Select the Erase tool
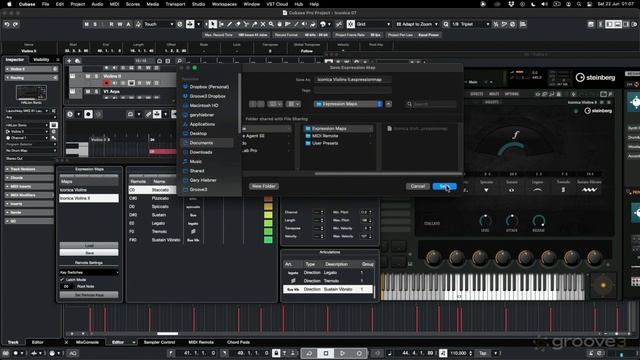 238,24
